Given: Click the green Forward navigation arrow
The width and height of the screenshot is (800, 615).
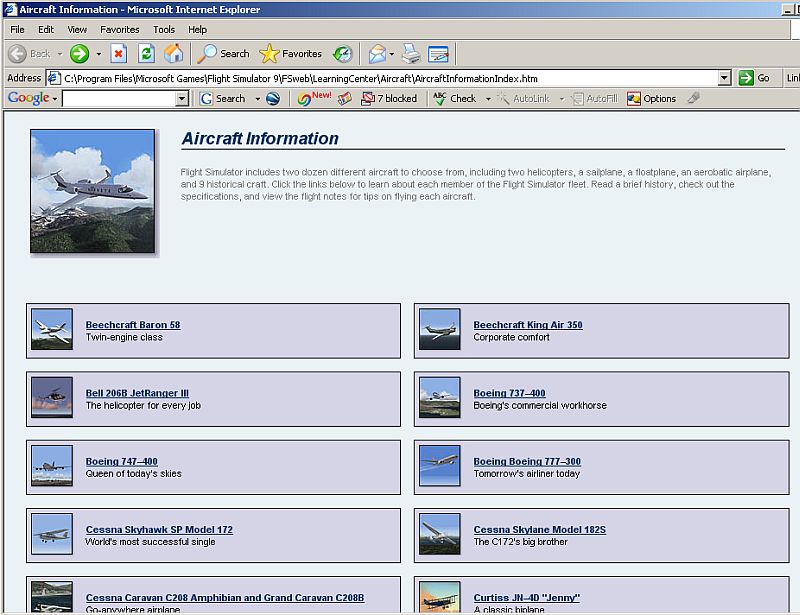Looking at the screenshot, I should (79, 54).
